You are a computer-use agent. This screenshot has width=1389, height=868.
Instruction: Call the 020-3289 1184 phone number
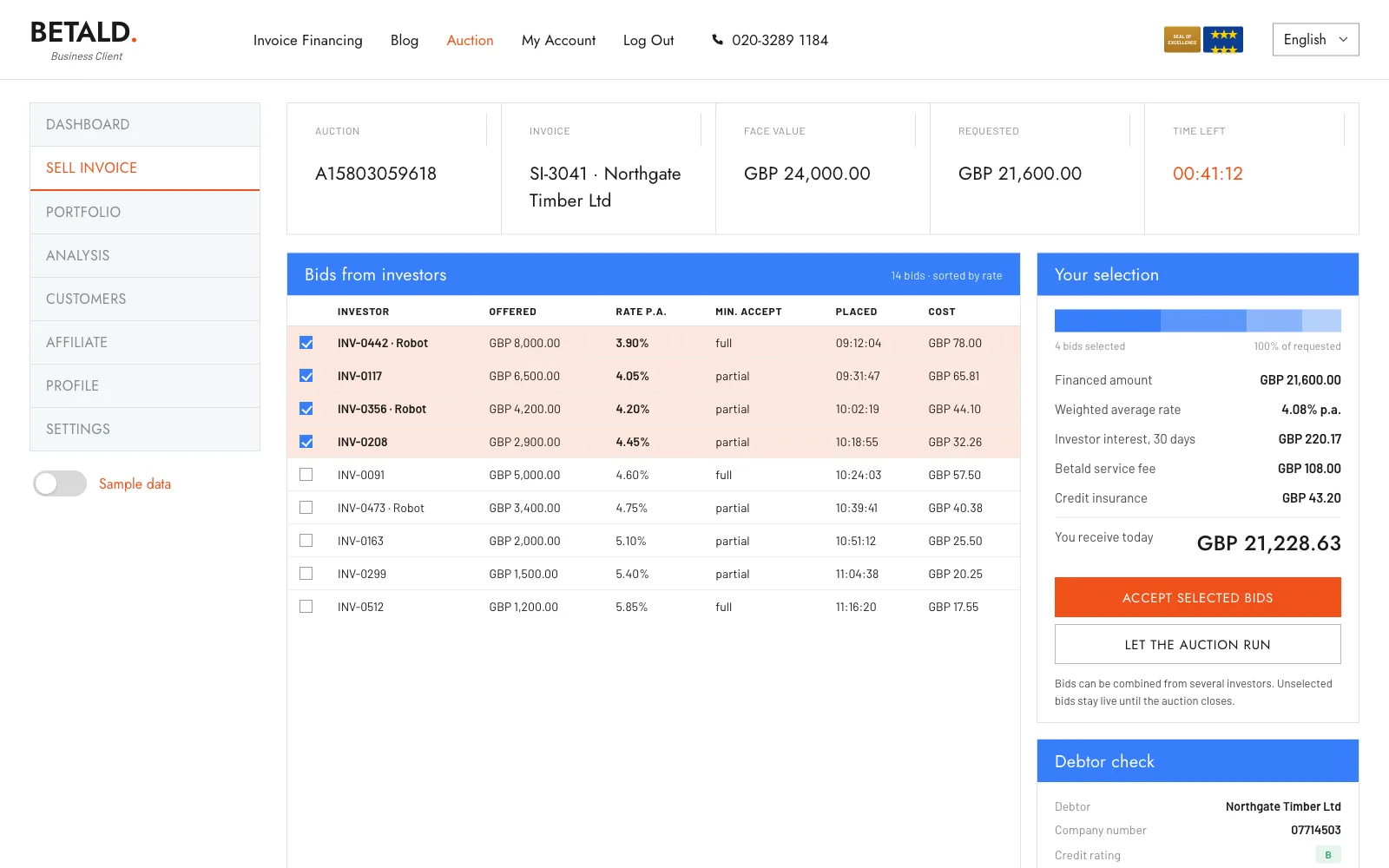(780, 40)
